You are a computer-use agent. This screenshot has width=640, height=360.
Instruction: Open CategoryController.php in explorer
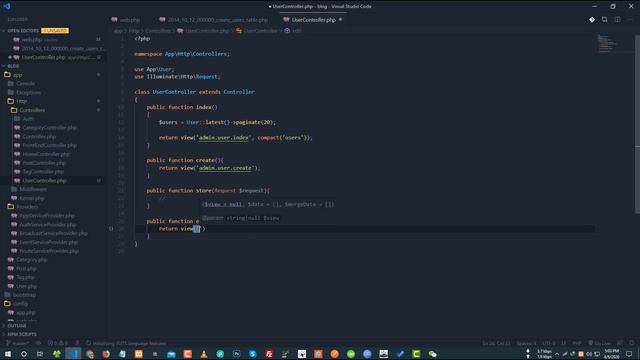45,127
